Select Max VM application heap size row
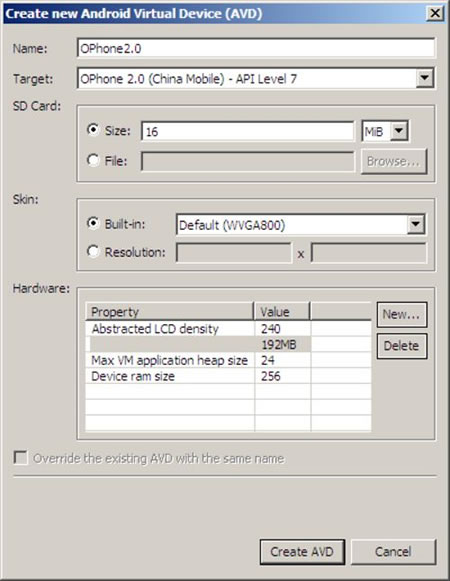The height and width of the screenshot is (581, 450). 228,360
